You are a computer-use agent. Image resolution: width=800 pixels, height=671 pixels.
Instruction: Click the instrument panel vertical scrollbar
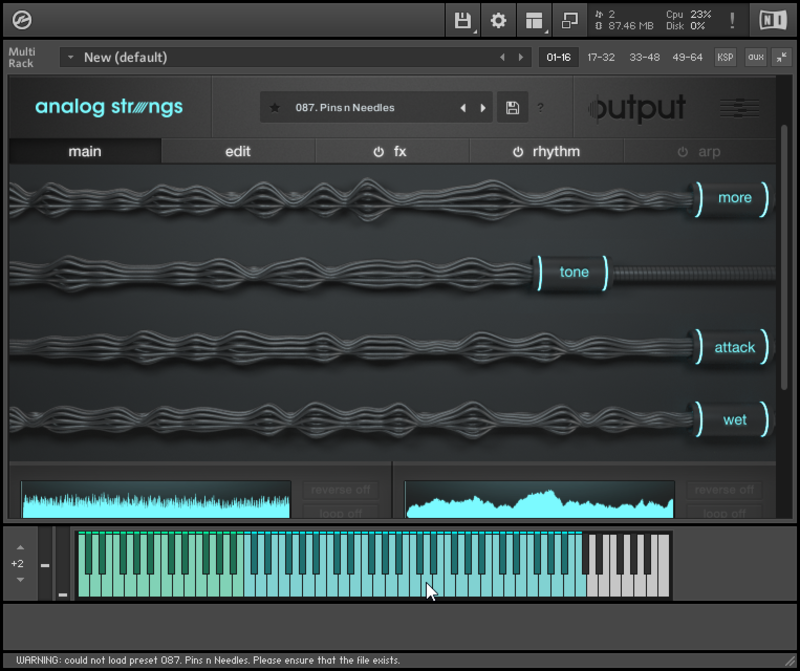click(784, 258)
